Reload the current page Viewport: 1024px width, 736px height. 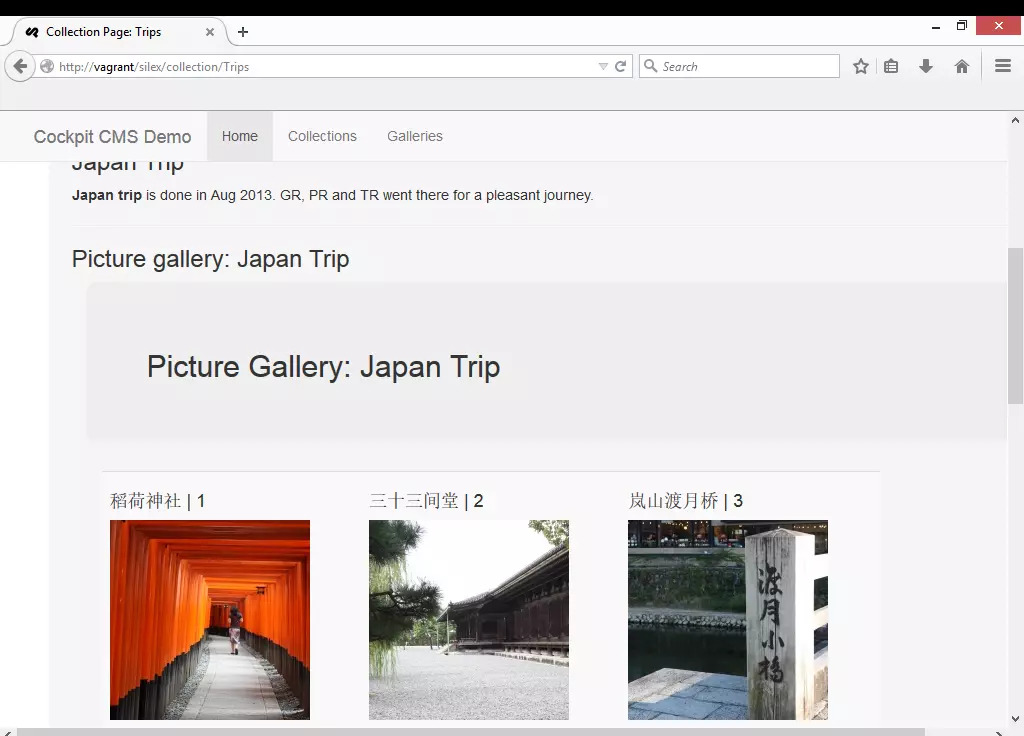tap(621, 66)
